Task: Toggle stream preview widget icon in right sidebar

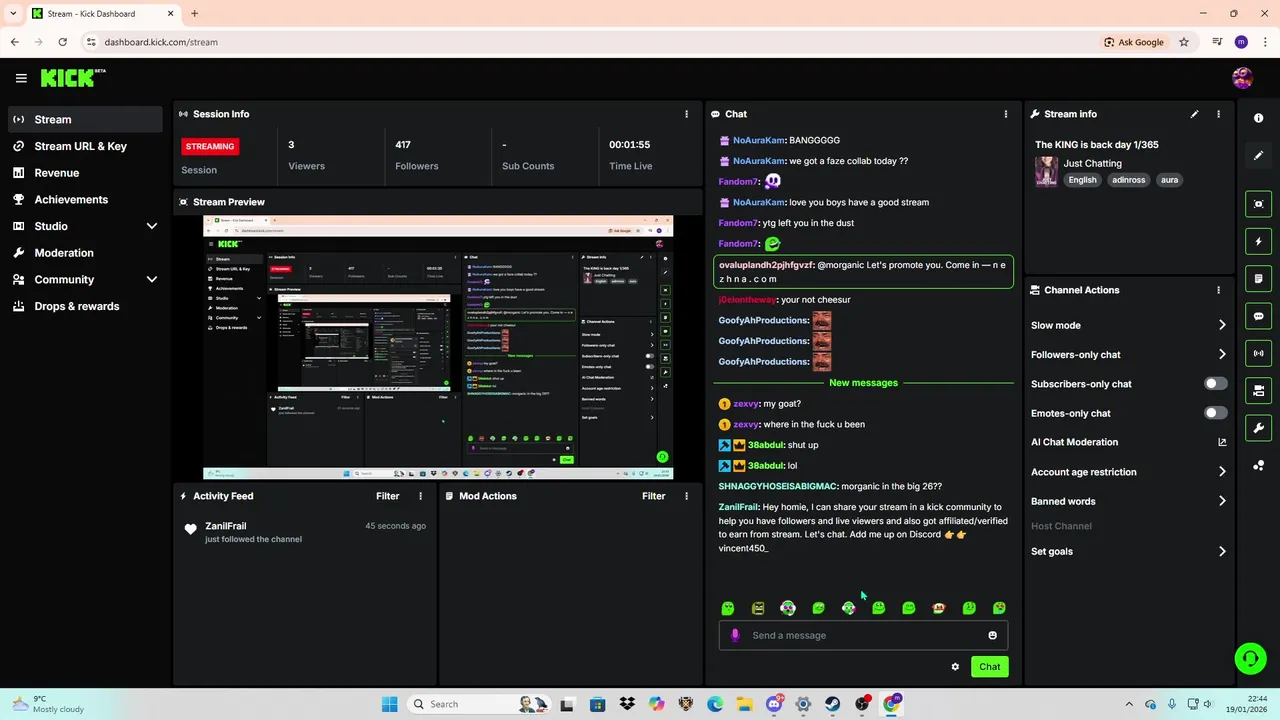Action: [1258, 204]
